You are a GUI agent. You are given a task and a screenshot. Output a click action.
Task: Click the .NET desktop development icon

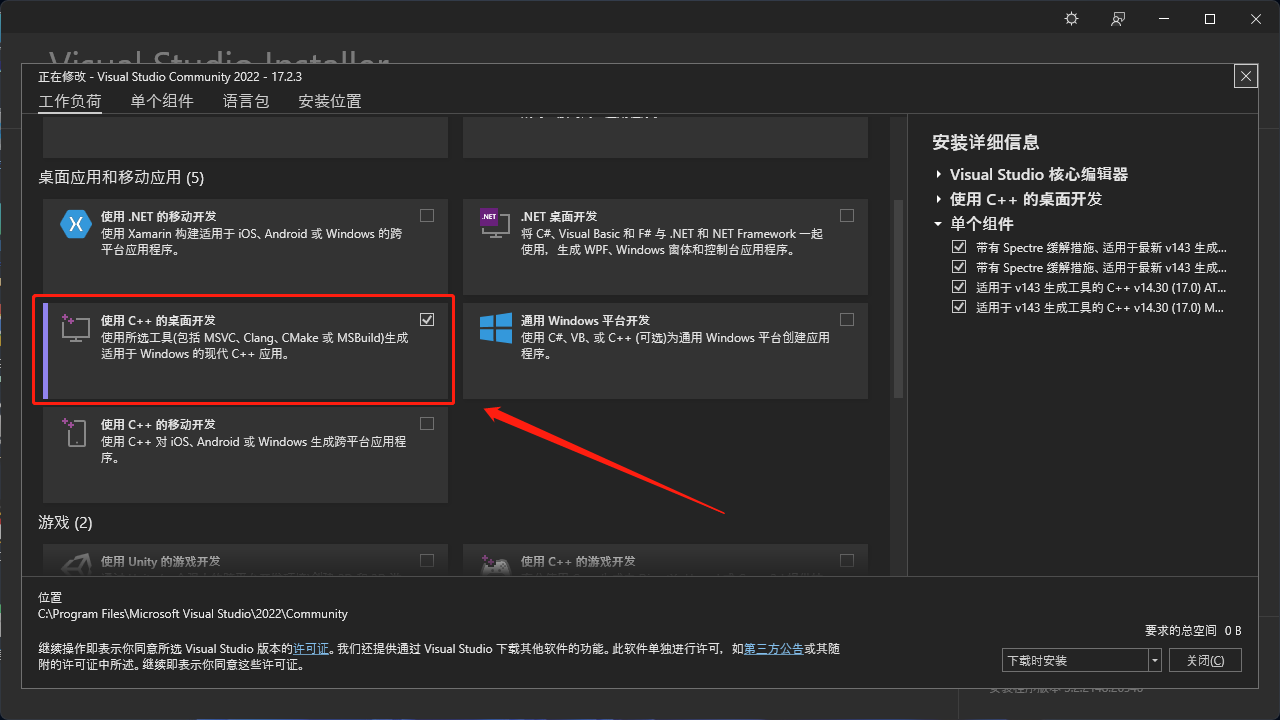coord(494,223)
